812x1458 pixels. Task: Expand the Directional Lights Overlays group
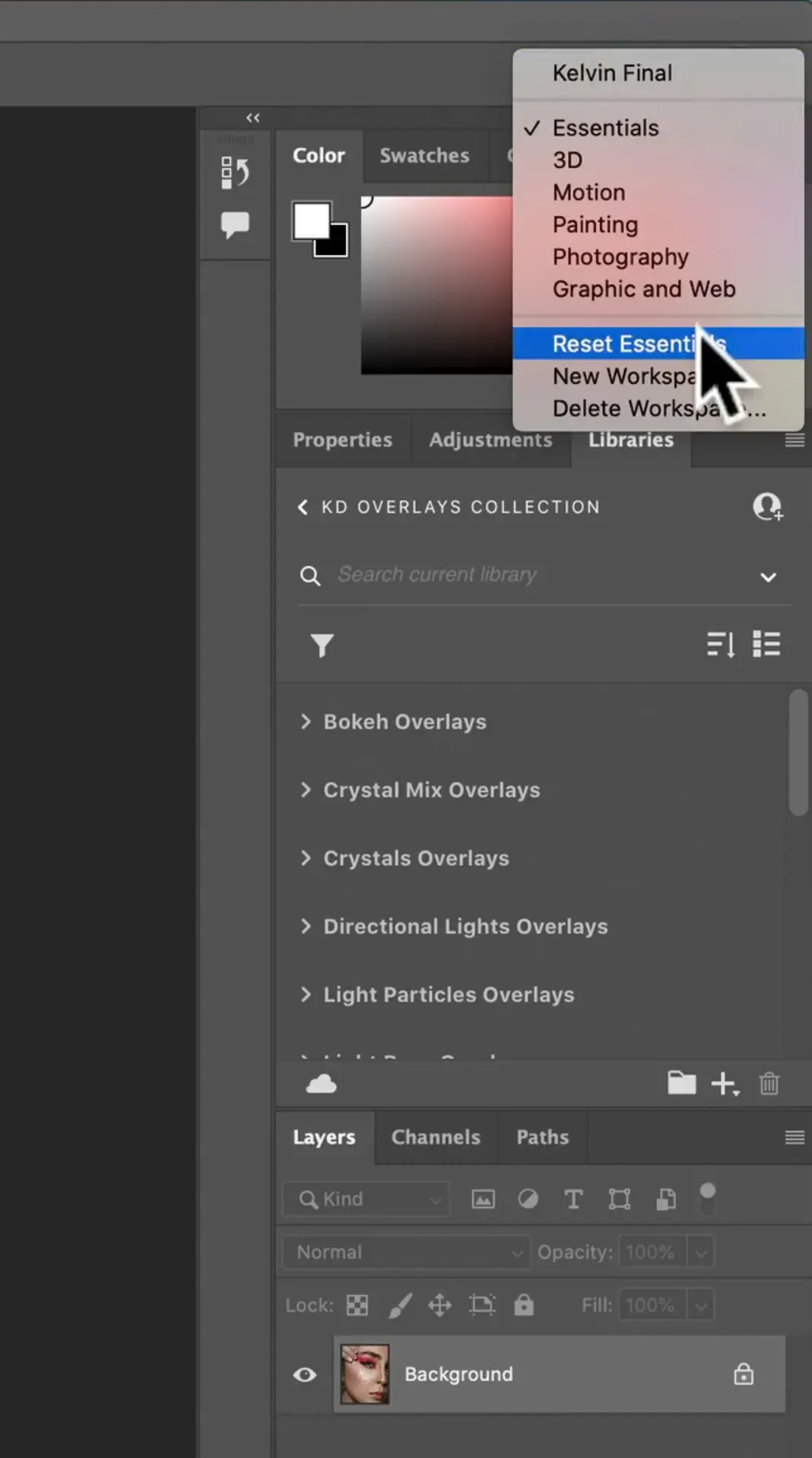(x=306, y=926)
